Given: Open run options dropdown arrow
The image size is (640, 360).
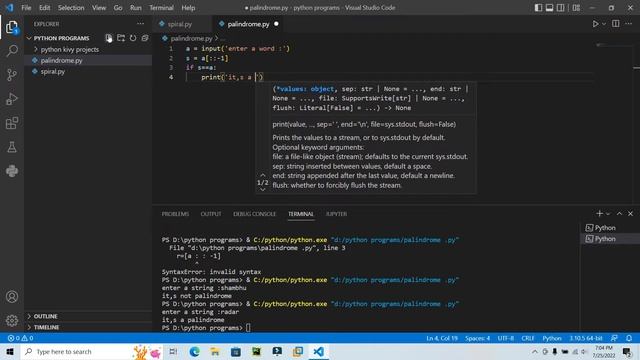Looking at the screenshot, I should pyautogui.click(x=604, y=24).
